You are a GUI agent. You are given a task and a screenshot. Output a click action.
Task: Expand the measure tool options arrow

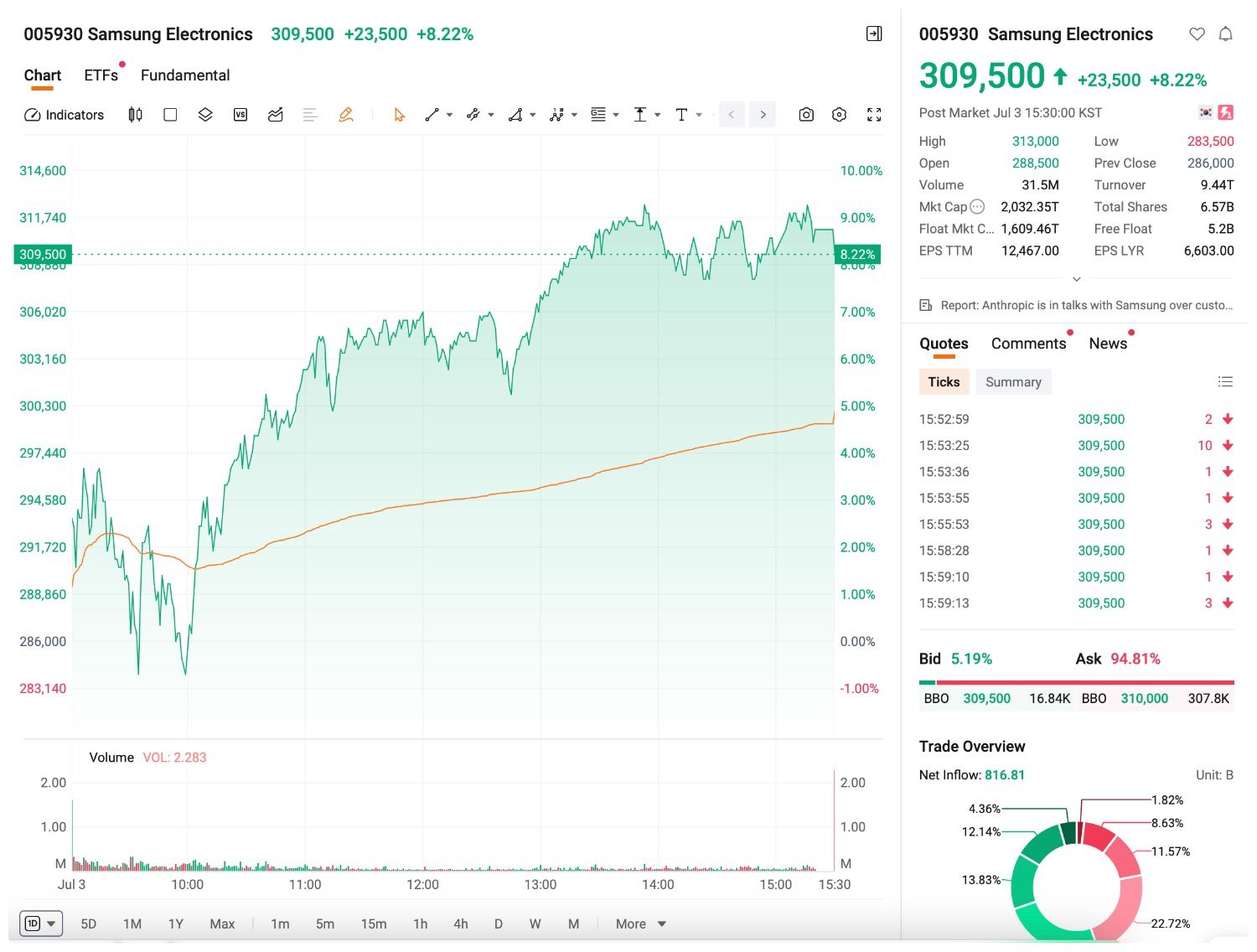pyautogui.click(x=658, y=115)
